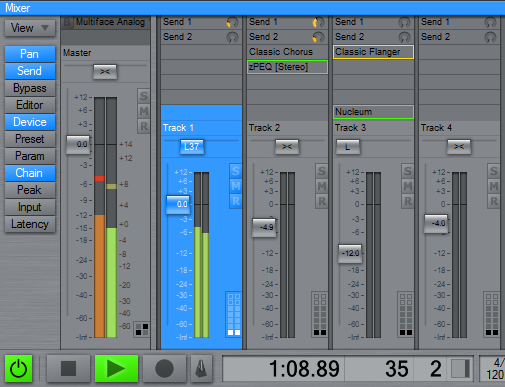Arm record on the Master channel
Viewport: 505px width, 387px height.
[144, 126]
